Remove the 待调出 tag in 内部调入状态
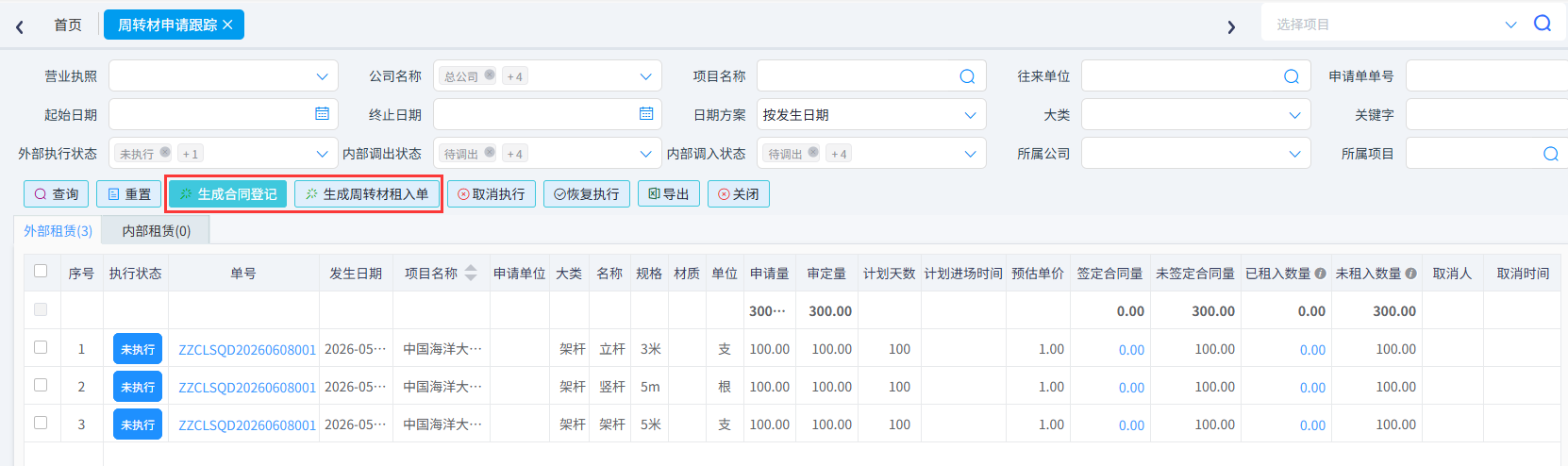This screenshot has width=1568, height=466. (x=813, y=153)
